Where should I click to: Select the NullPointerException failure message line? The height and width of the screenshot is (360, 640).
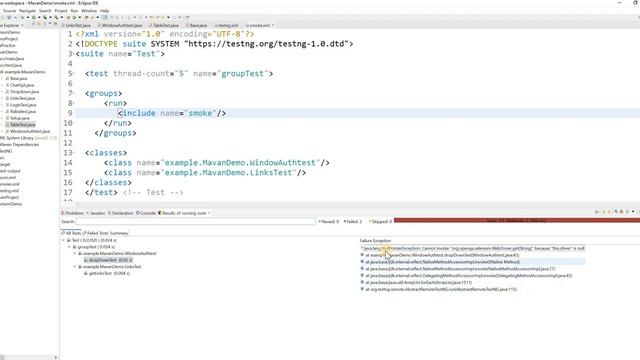pos(473,248)
